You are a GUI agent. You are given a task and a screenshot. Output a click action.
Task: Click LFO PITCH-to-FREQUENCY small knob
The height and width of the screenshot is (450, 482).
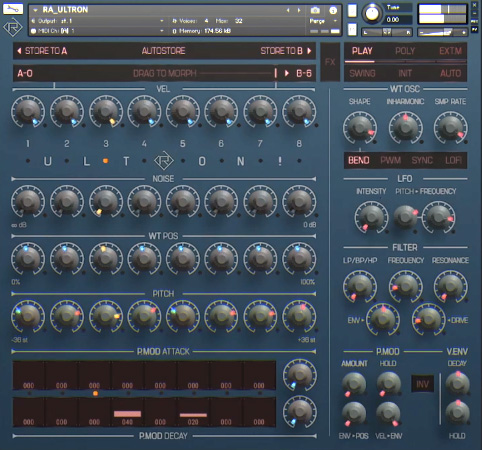pos(405,217)
